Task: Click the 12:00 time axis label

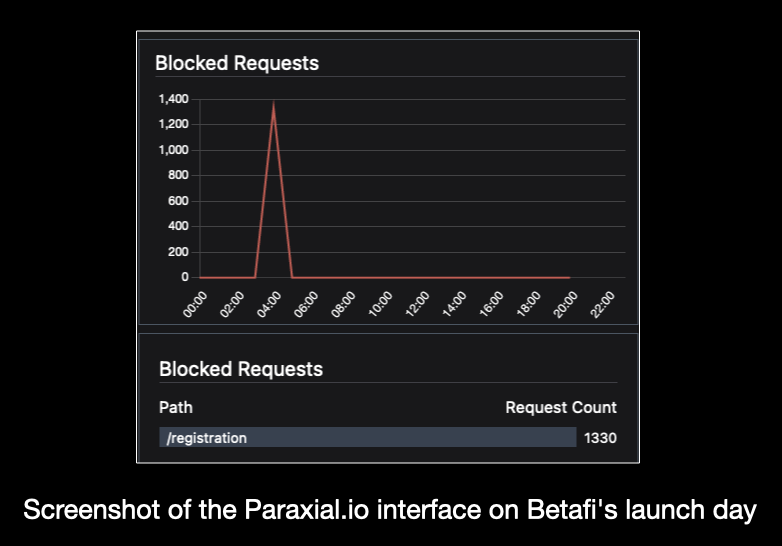Action: pyautogui.click(x=417, y=304)
